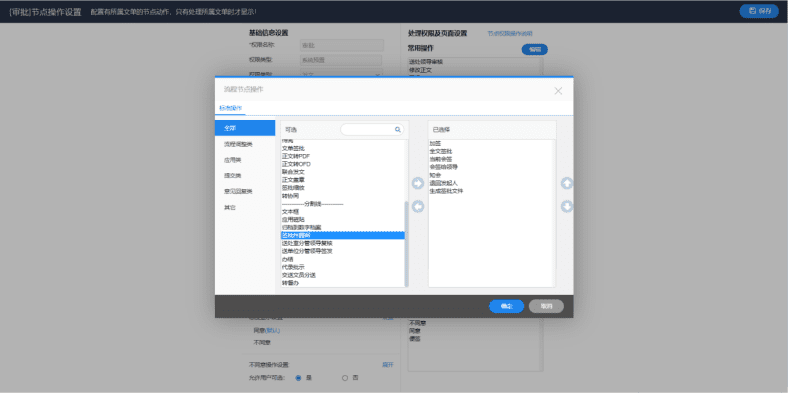Select 转协同 in available list
The width and height of the screenshot is (788, 393).
(342, 195)
